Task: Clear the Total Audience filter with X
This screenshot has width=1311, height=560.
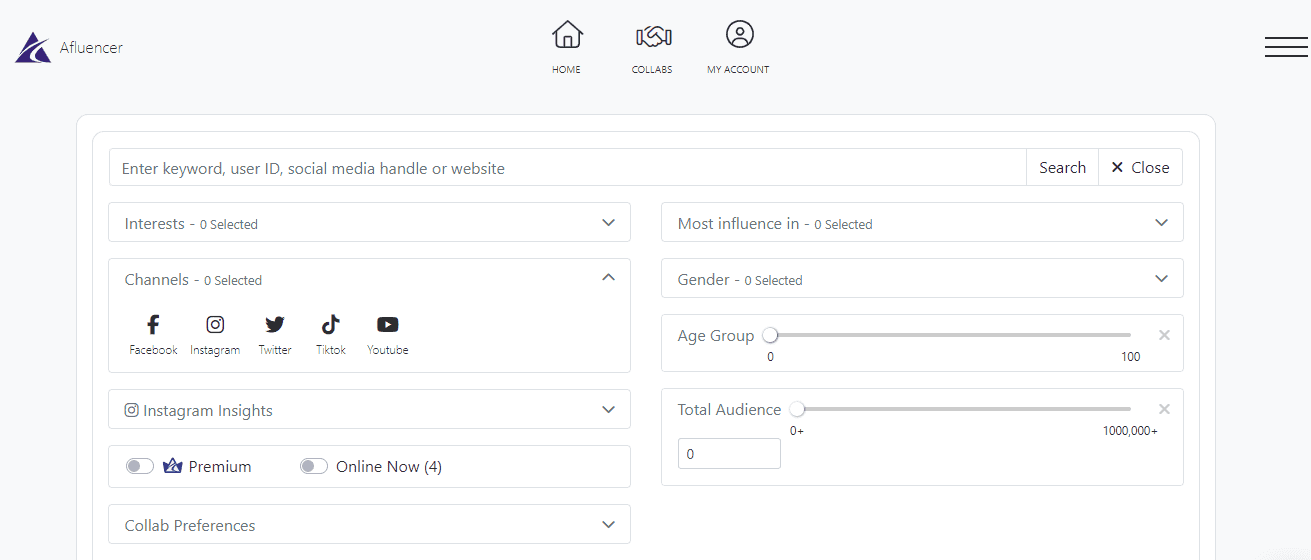Action: (x=1164, y=409)
